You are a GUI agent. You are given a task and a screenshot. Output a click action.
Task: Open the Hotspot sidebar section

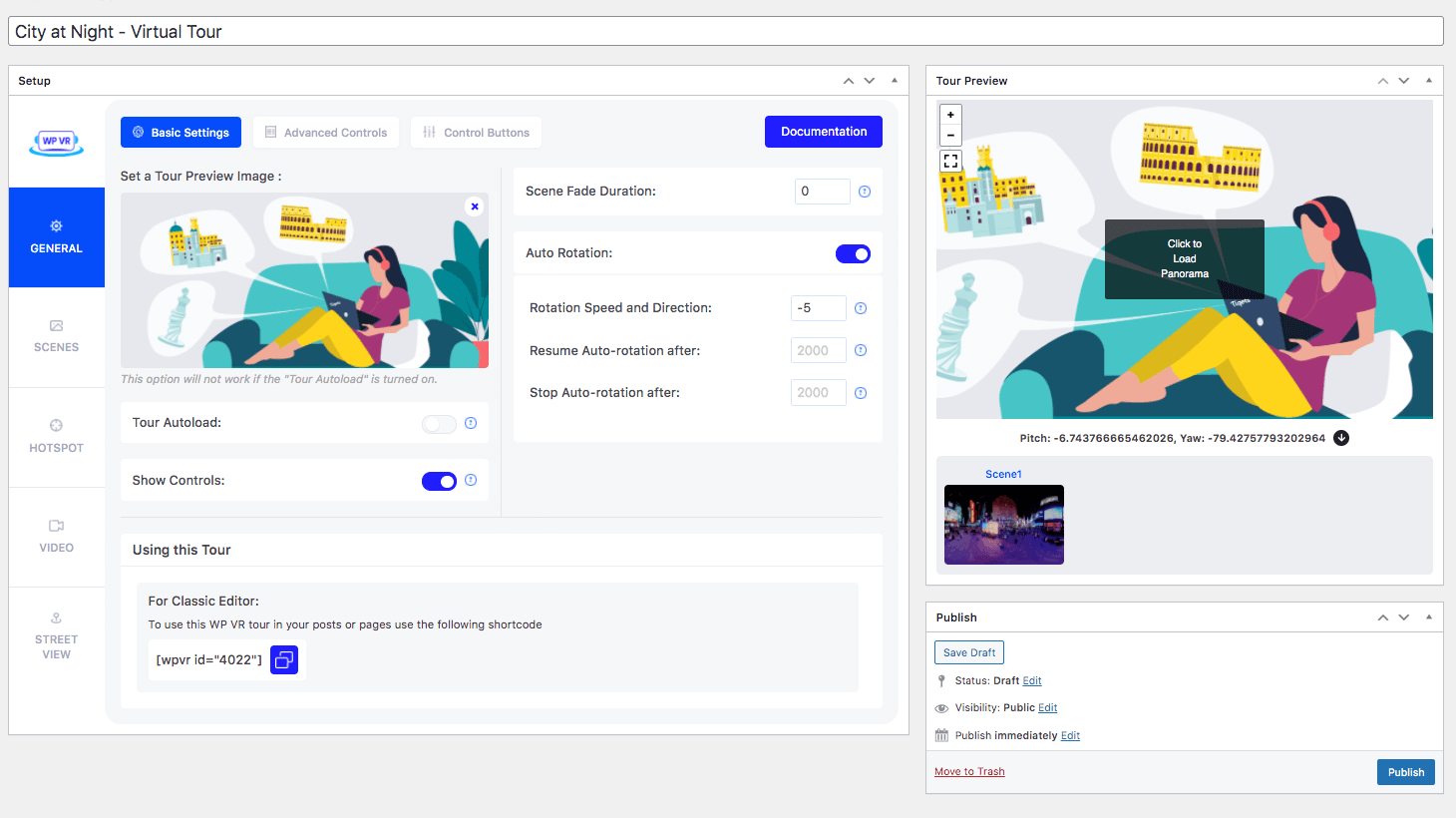(x=57, y=437)
